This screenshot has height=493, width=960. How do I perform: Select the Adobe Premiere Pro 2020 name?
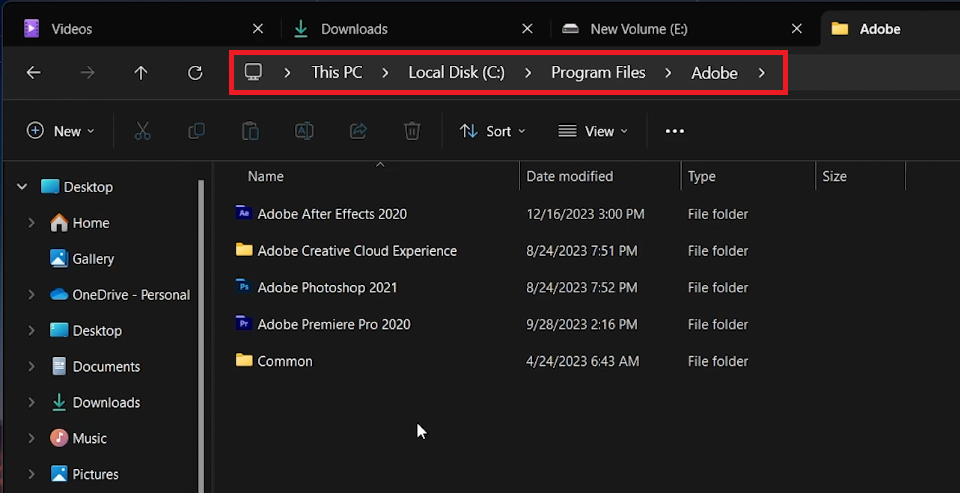(x=334, y=324)
